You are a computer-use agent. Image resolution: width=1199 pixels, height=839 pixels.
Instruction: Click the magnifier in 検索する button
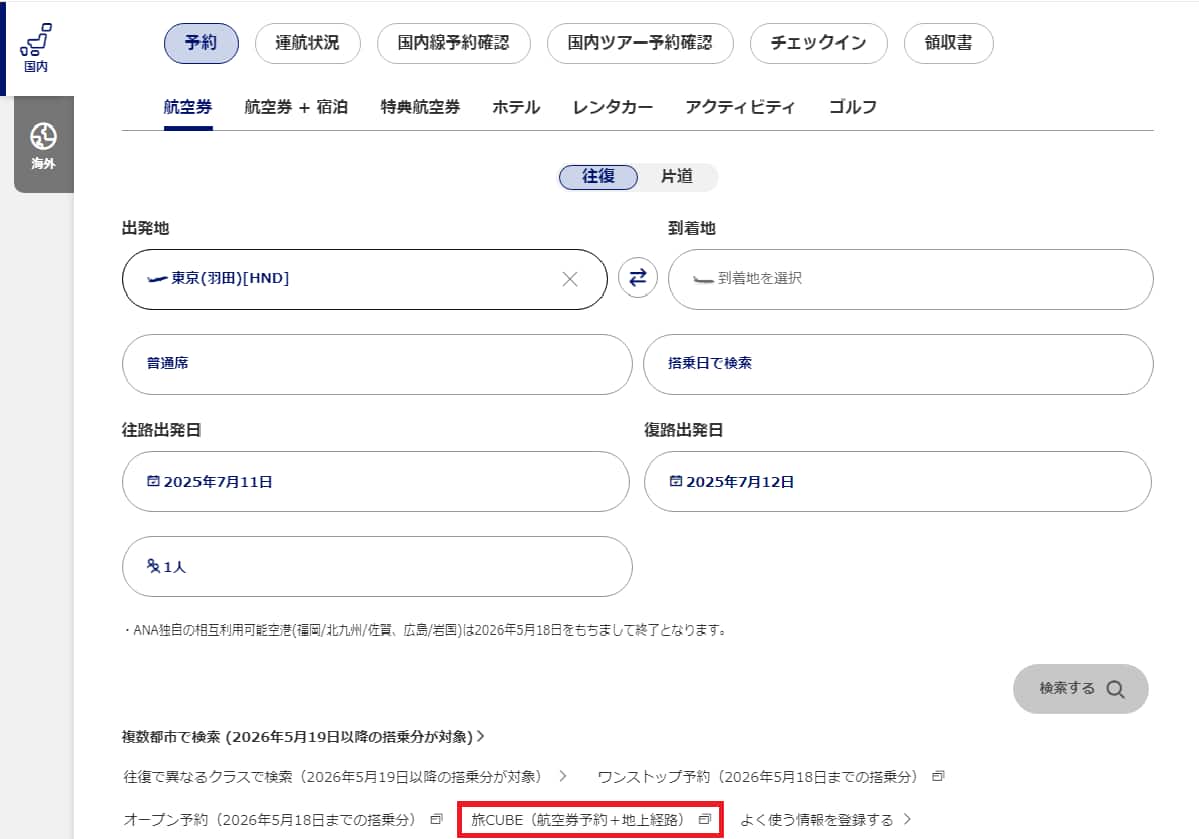pyautogui.click(x=1116, y=689)
